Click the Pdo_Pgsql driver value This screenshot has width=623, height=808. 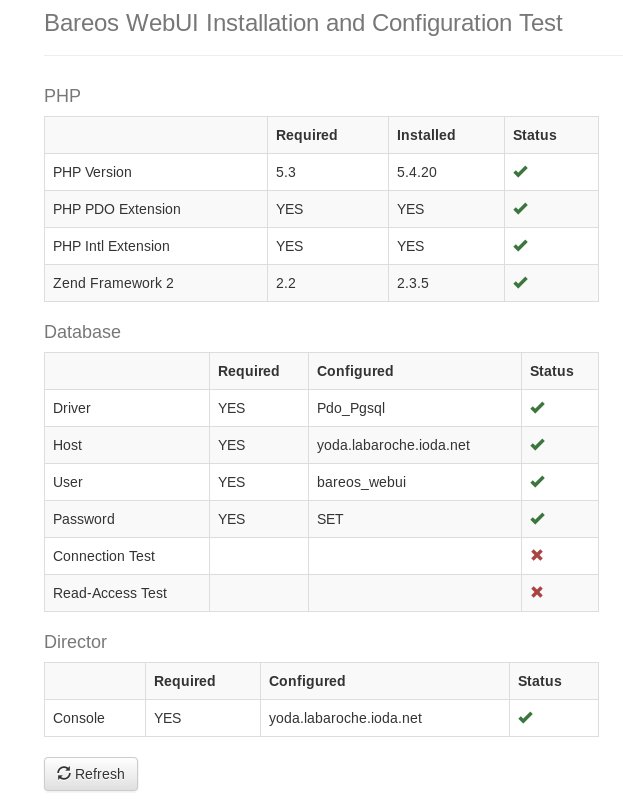pos(350,408)
